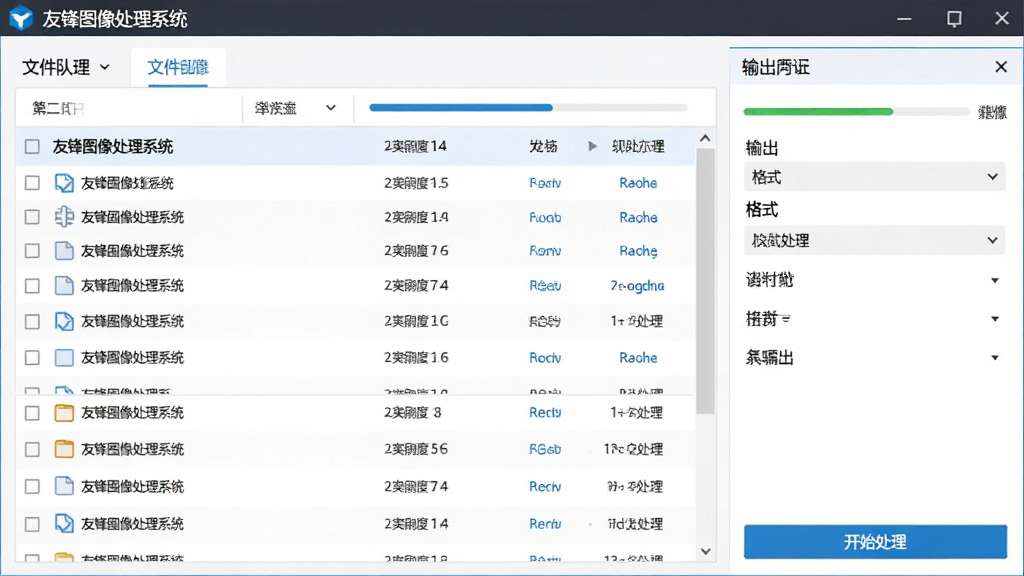Open the 文件队理 dropdown menu
1024x576 pixels.
coord(66,67)
